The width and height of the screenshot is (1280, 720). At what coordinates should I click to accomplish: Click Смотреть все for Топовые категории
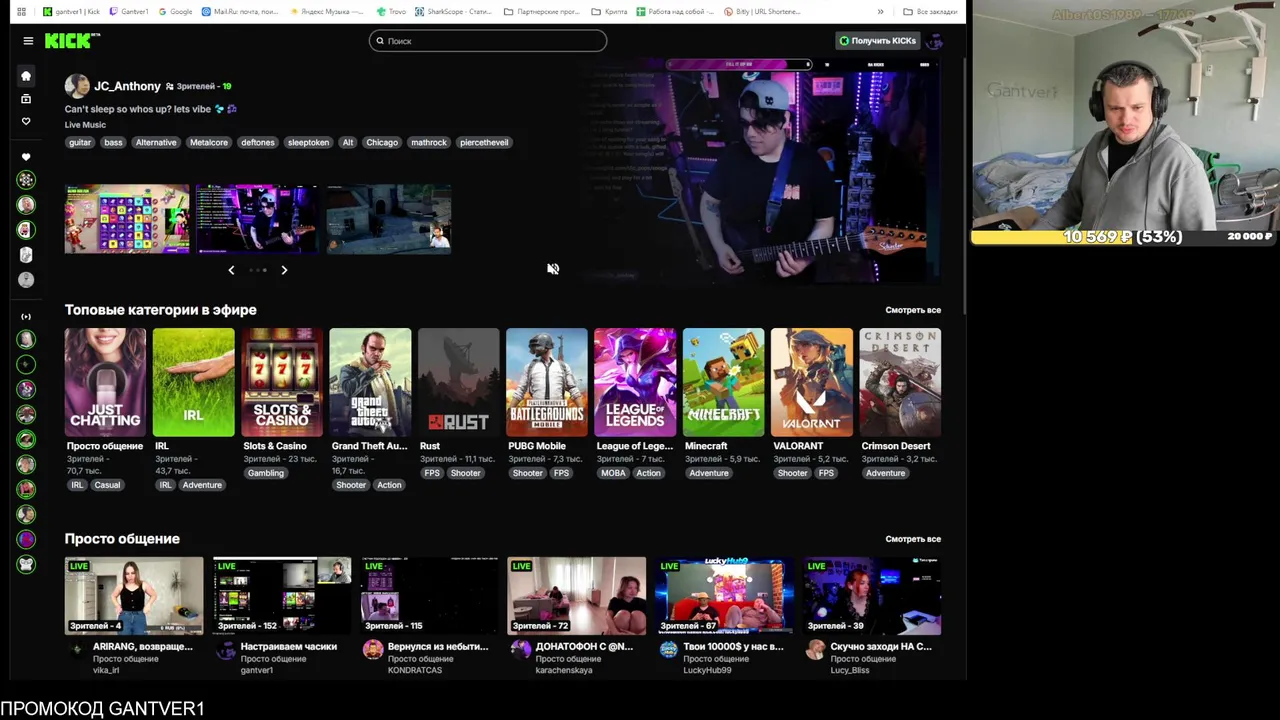pyautogui.click(x=913, y=310)
